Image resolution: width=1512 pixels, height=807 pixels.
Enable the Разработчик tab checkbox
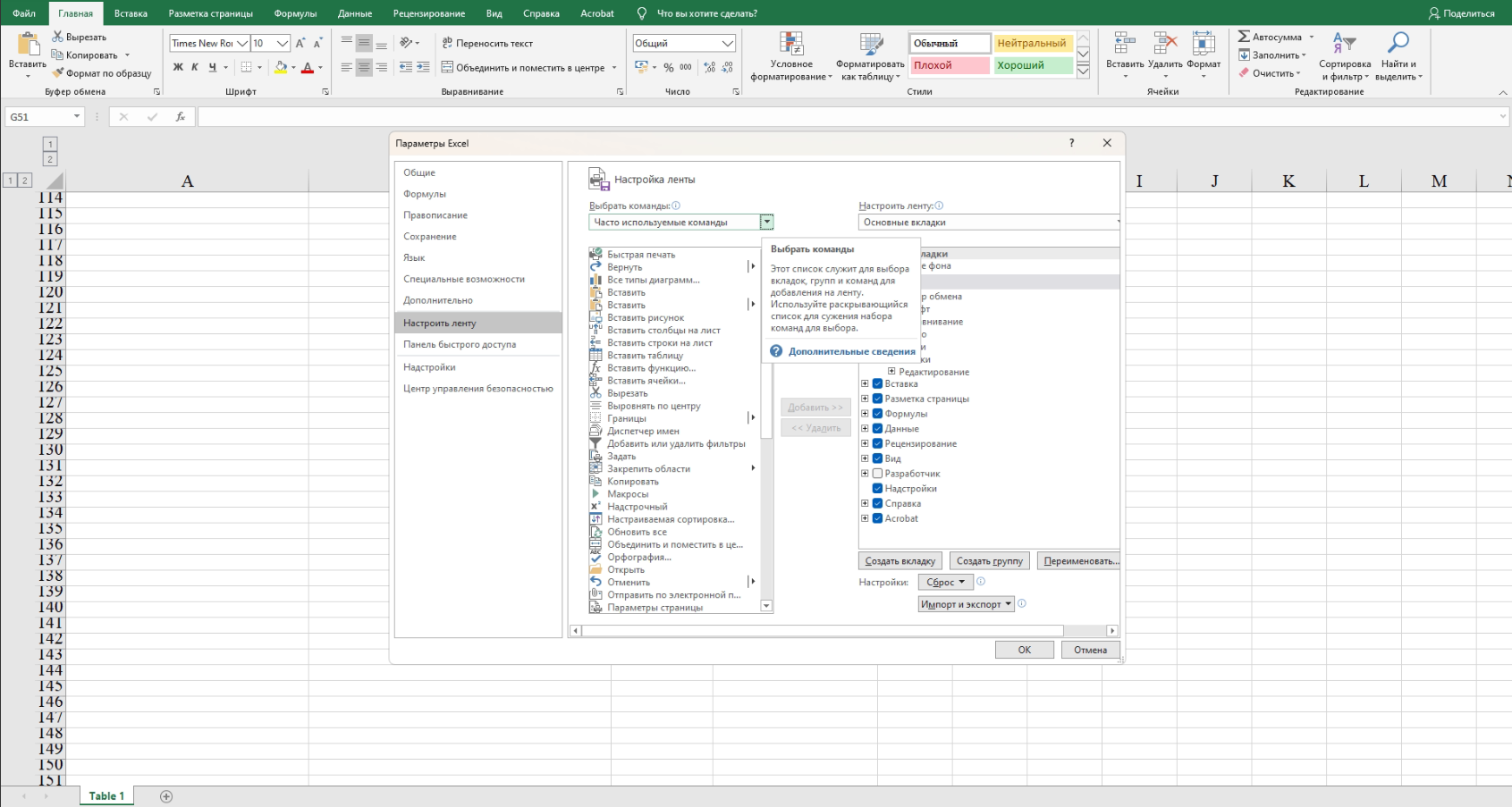click(877, 474)
